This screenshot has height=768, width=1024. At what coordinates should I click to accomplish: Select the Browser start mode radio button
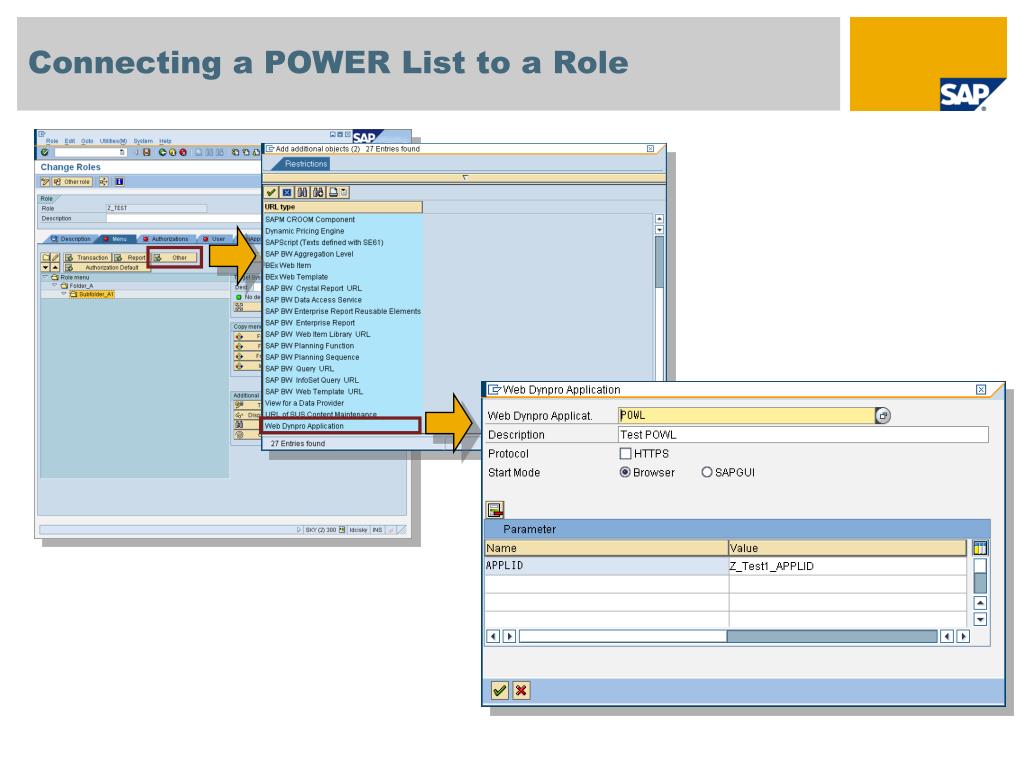[x=625, y=472]
